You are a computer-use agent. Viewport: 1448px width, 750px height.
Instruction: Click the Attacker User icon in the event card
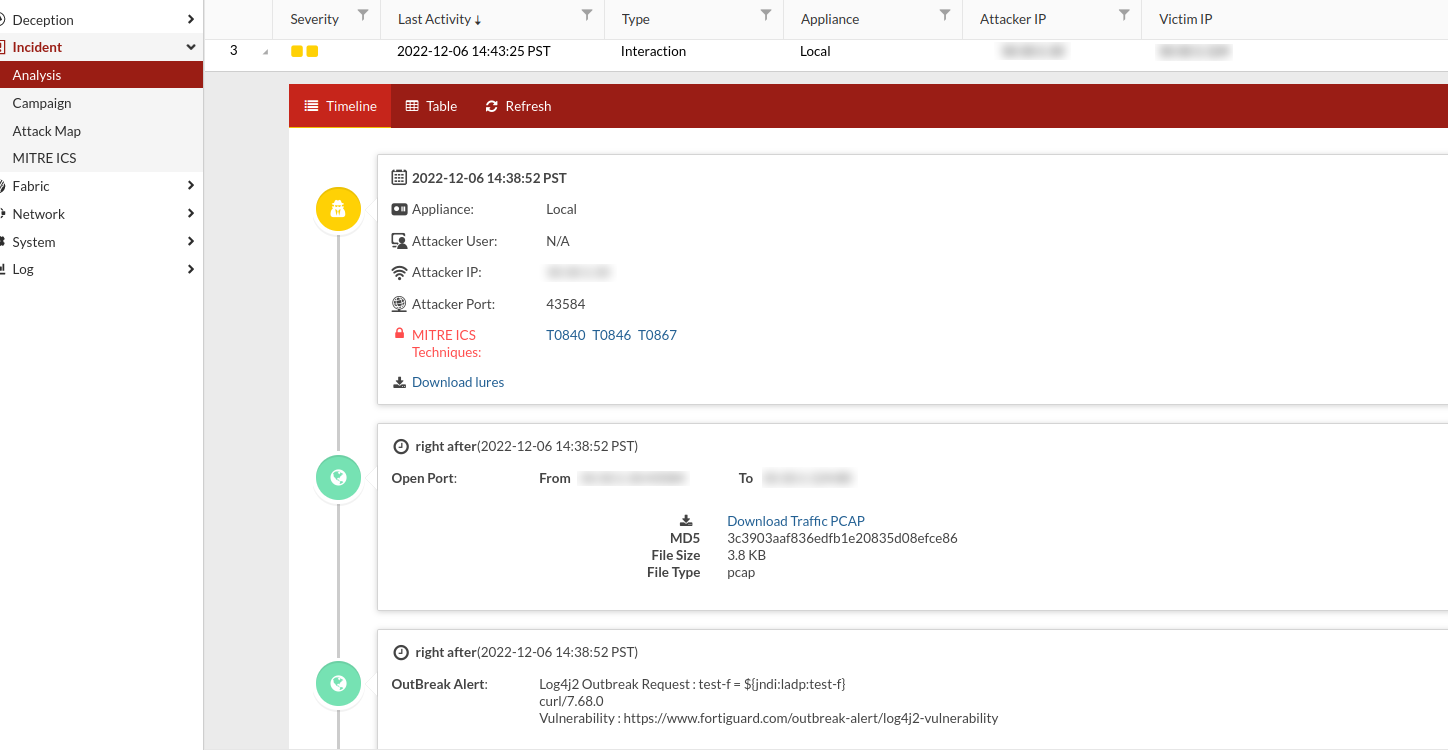(x=399, y=240)
